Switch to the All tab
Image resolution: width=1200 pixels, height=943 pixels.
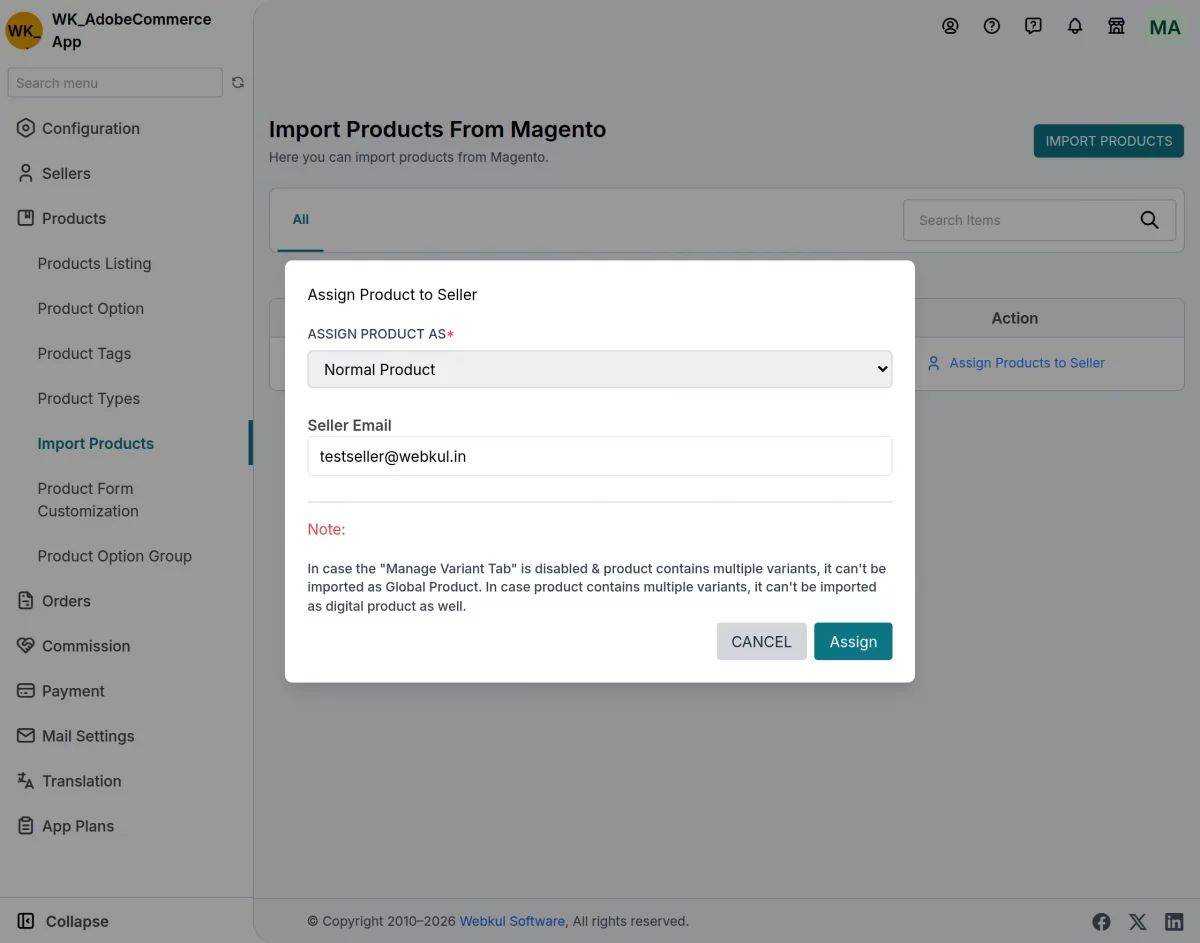[299, 219]
